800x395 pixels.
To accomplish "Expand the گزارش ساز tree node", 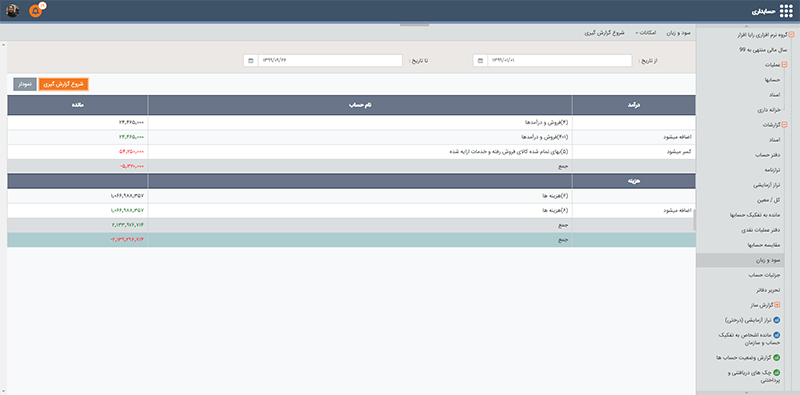I will tap(777, 305).
